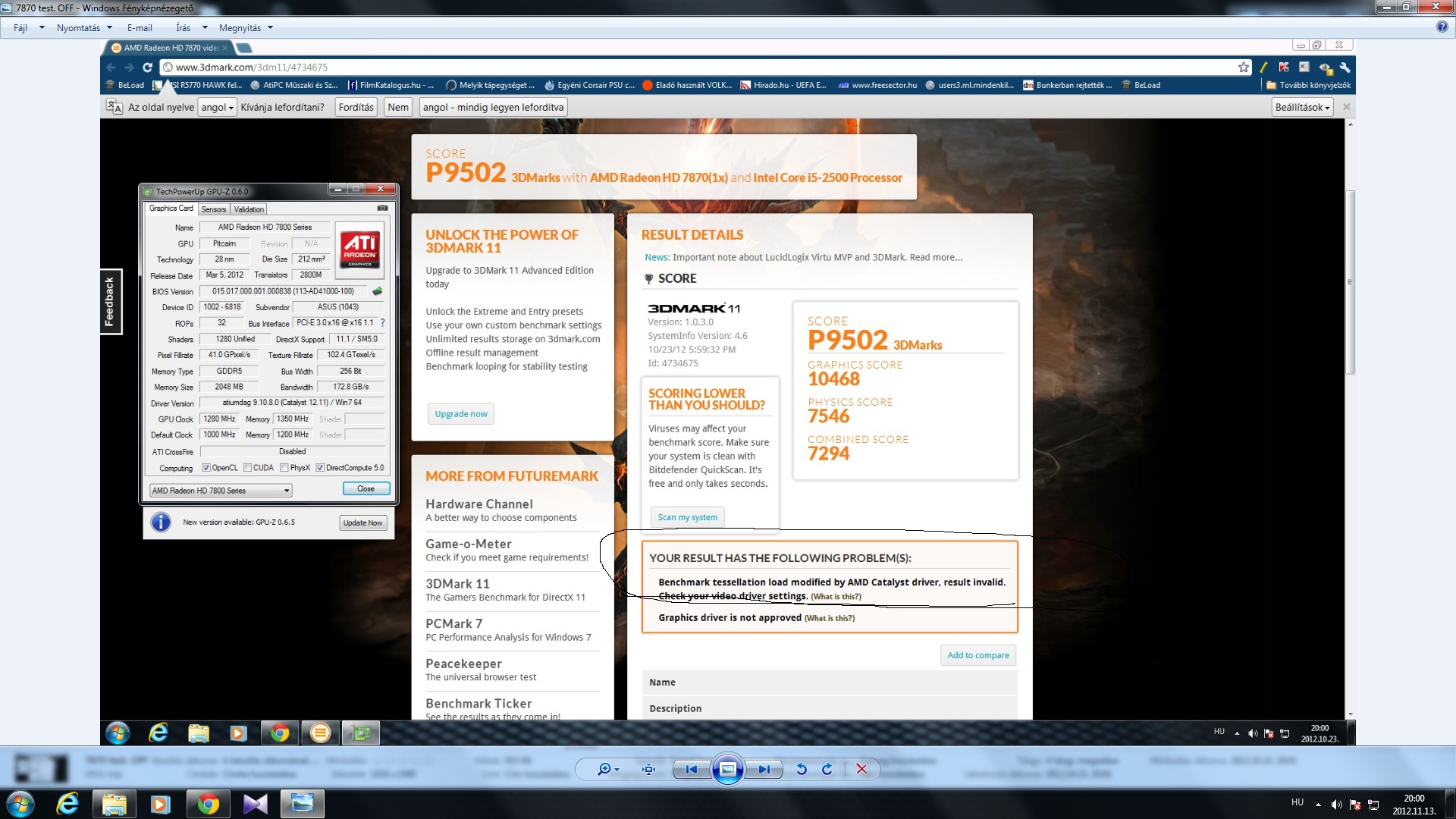Open Visual Studio icon in bottom taskbar
Viewport: 1456px width, 819px height.
tap(255, 804)
